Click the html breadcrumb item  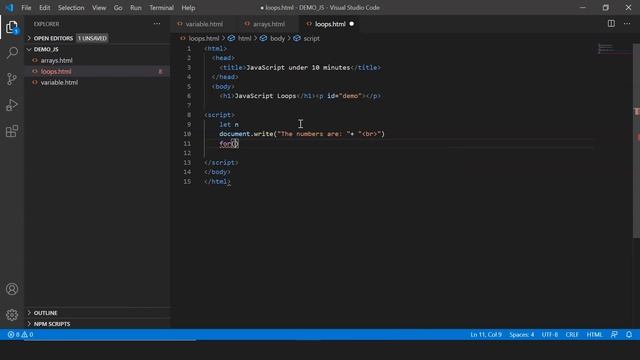(x=244, y=38)
